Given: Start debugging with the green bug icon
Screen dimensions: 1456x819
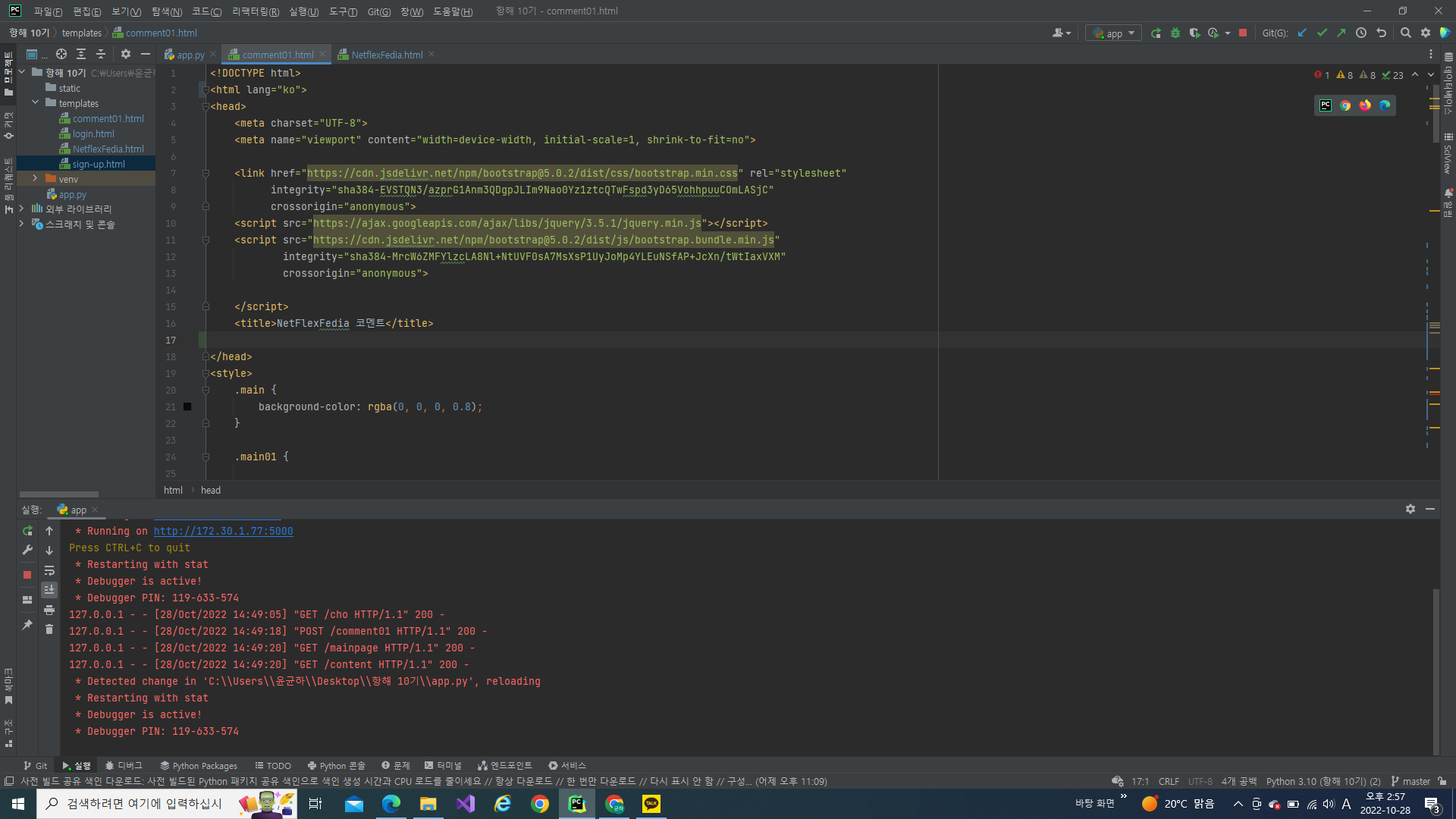Looking at the screenshot, I should tap(1175, 33).
